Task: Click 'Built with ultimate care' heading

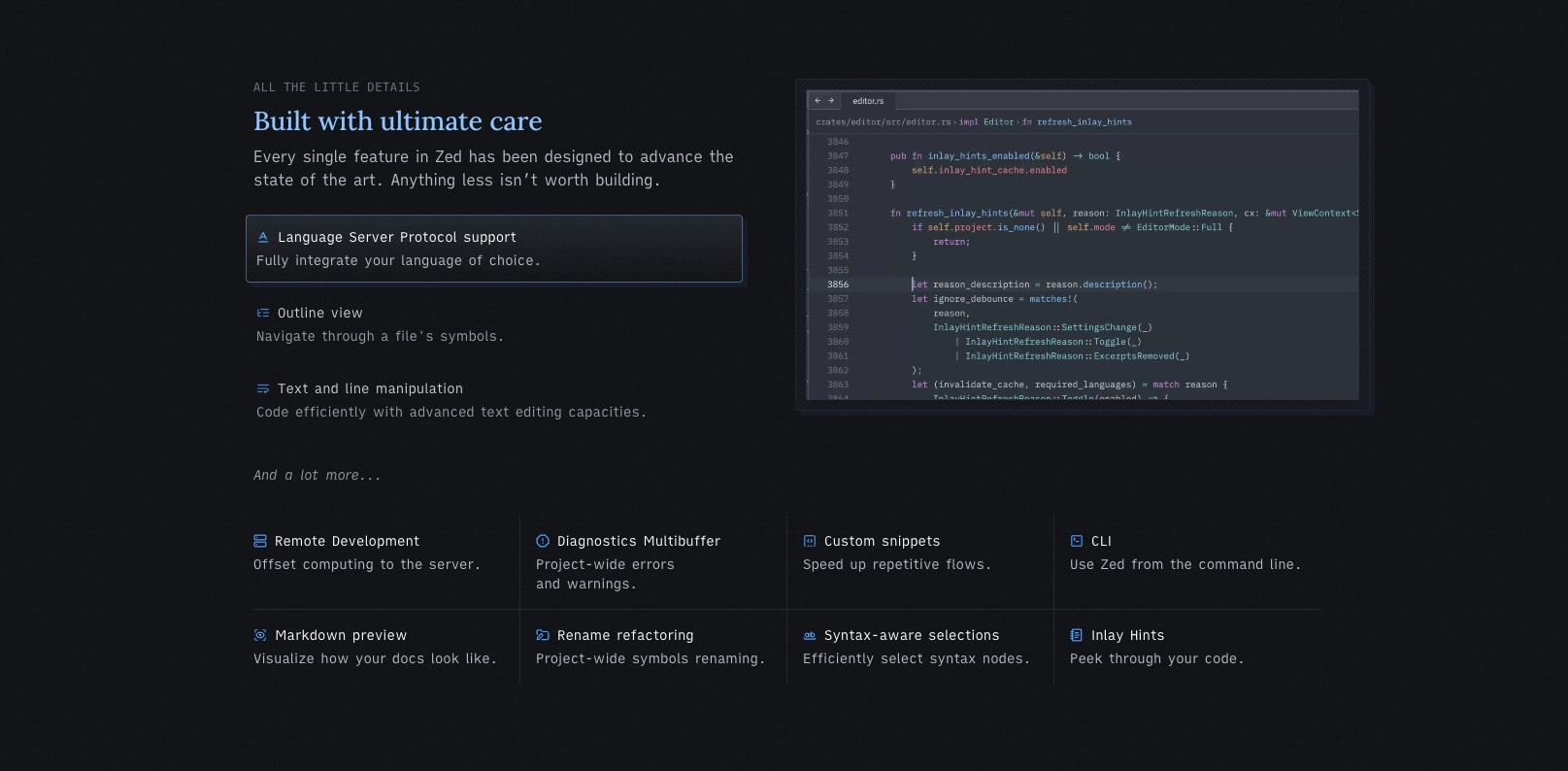Action: pos(398,121)
